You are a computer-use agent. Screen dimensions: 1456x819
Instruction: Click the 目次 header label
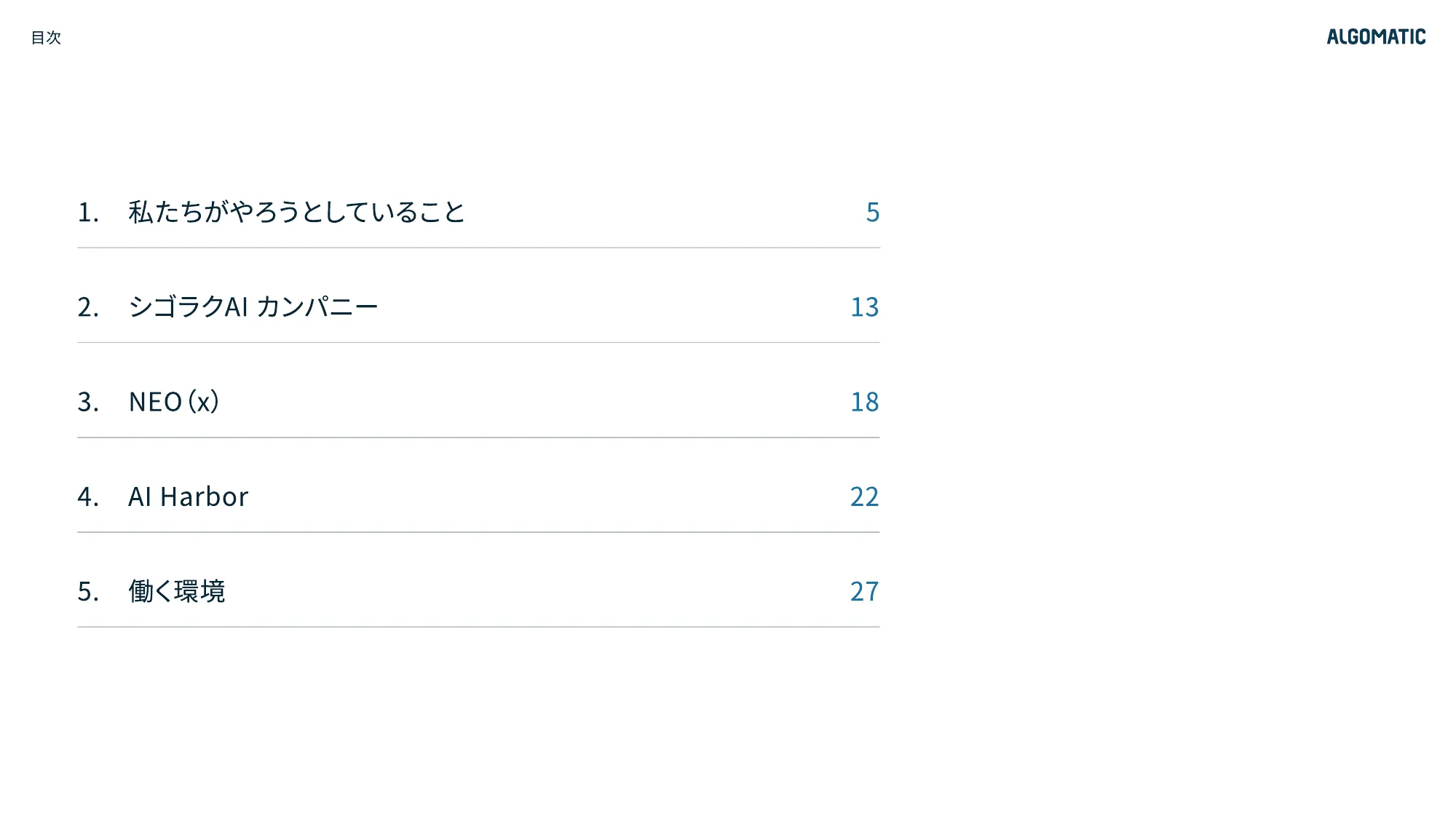point(46,37)
